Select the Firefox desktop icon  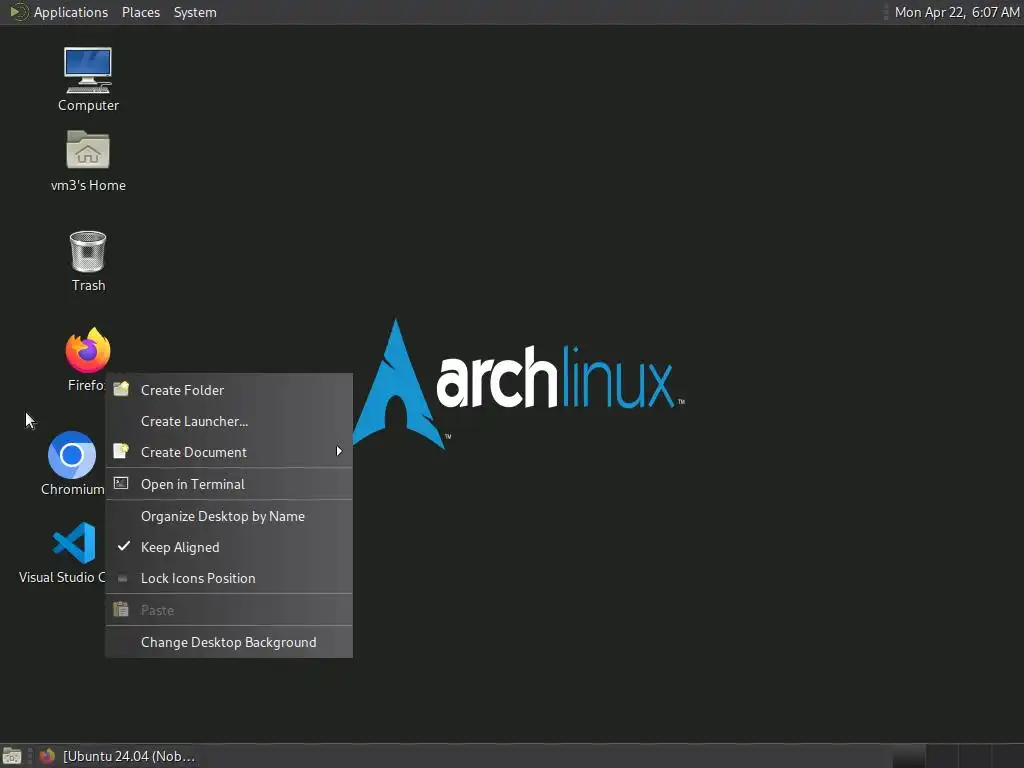point(88,350)
